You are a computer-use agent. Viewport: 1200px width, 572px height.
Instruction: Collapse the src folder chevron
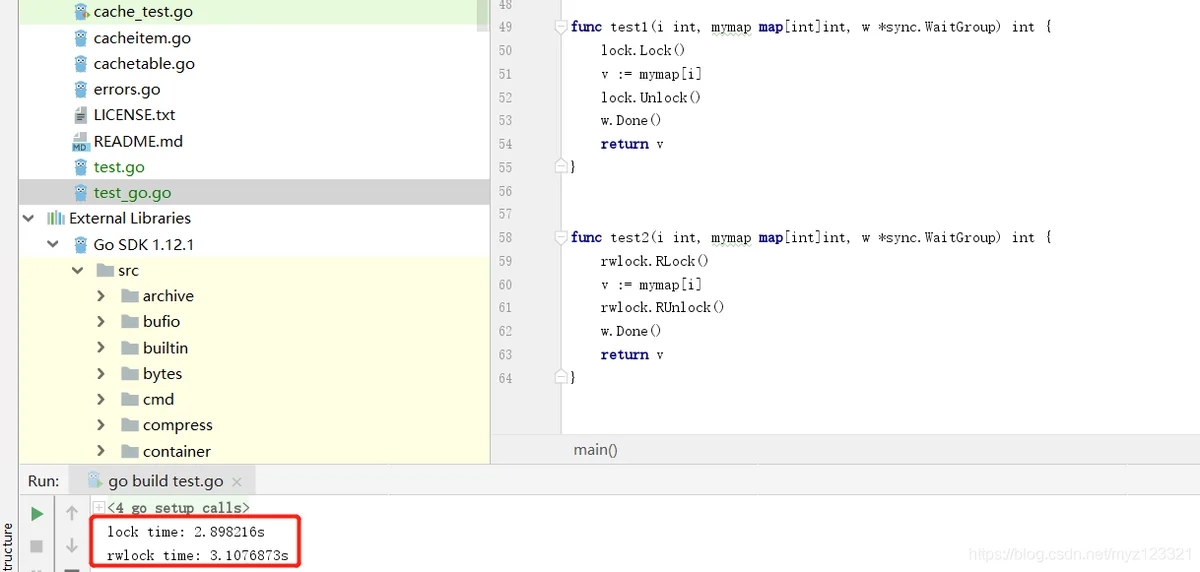[x=77, y=270]
